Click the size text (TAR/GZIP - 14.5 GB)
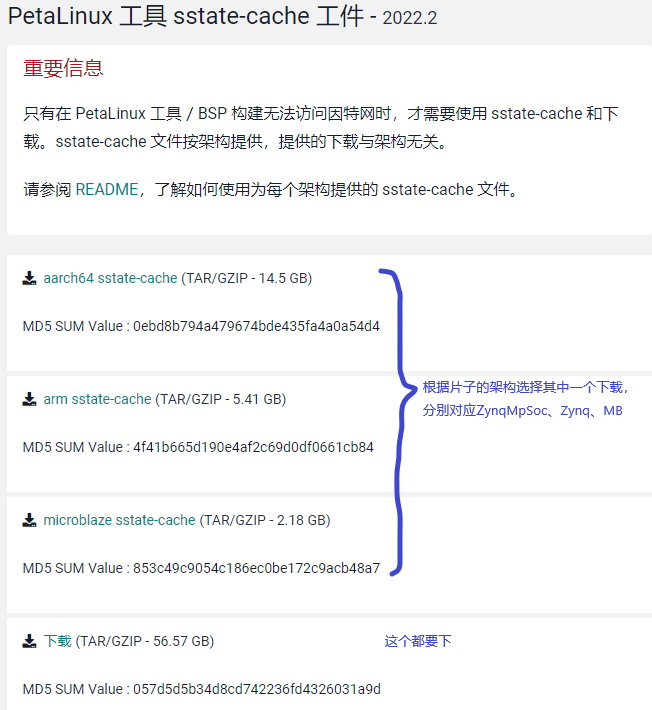652x710 pixels. 247,278
